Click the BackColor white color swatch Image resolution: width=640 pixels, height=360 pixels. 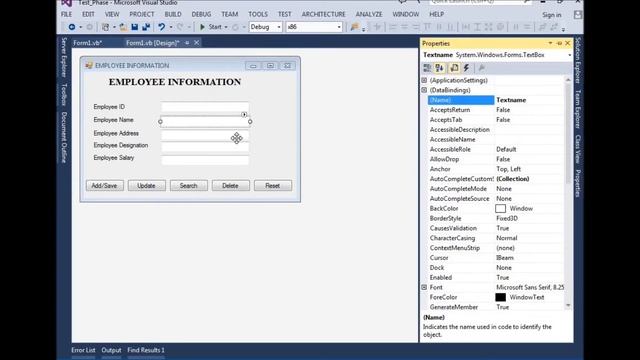tap(500, 209)
